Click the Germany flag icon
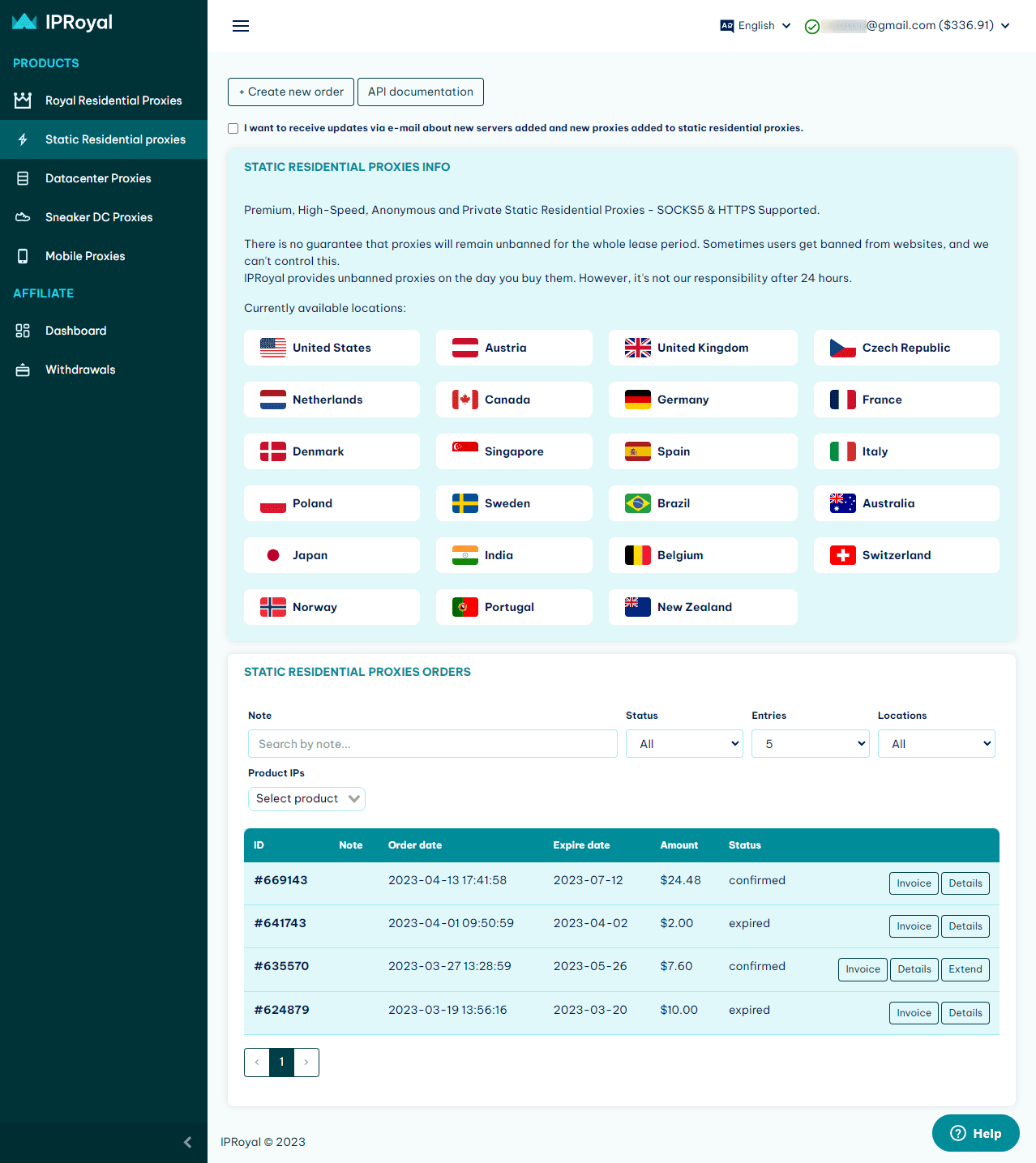The height and width of the screenshot is (1163, 1036). pos(638,400)
